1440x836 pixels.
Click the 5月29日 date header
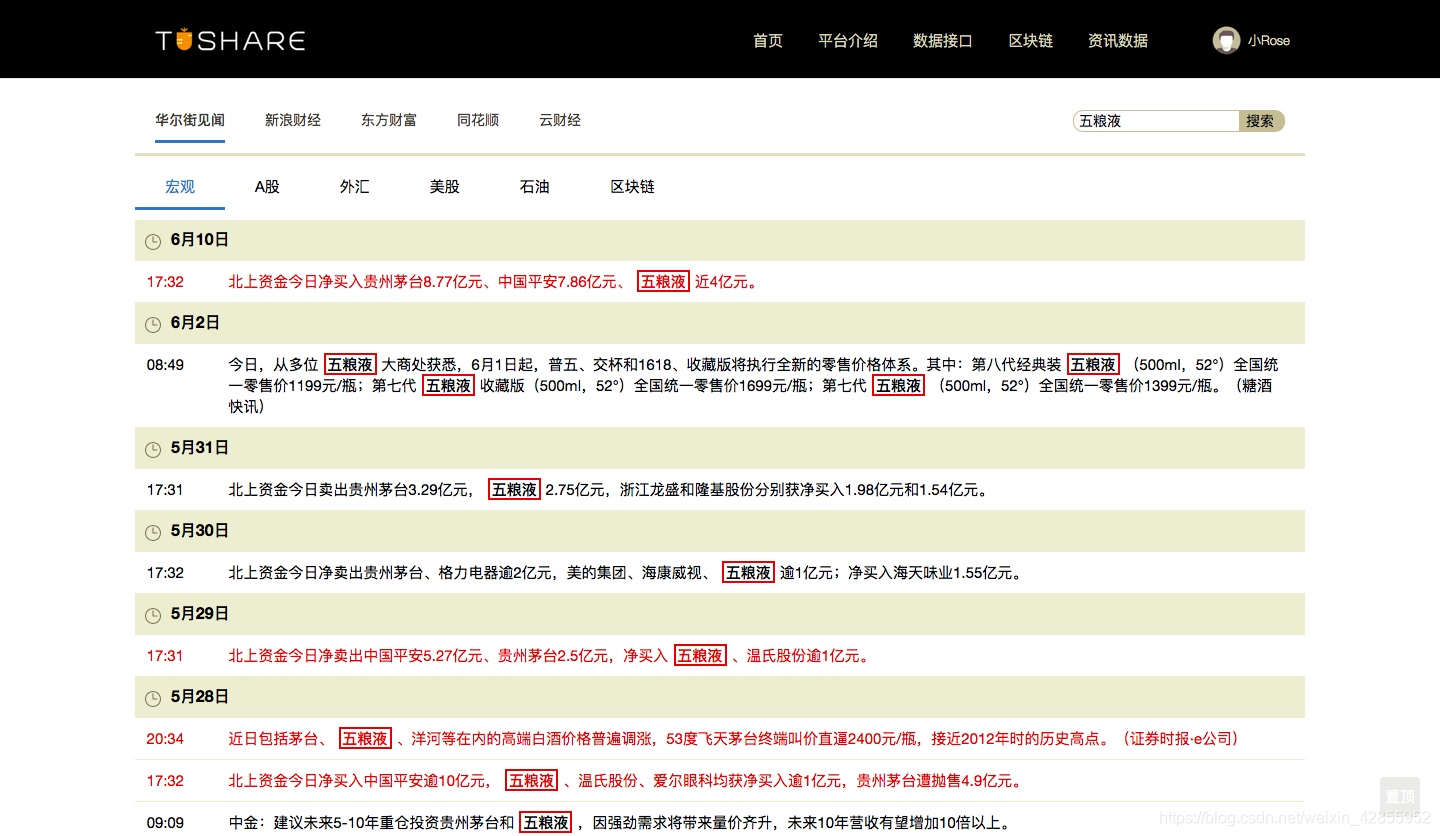(720, 614)
